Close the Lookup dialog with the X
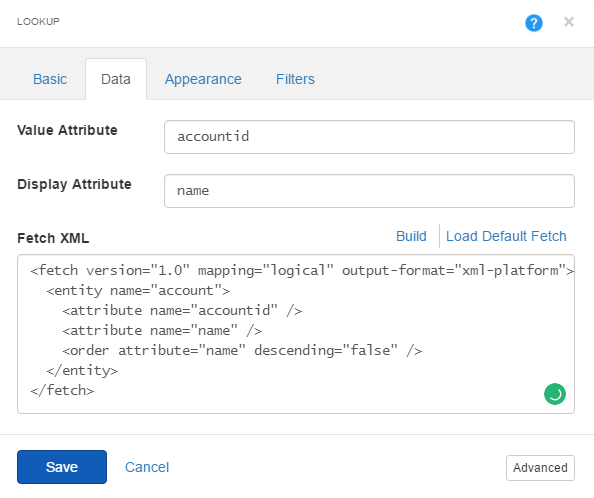Screen dimensions: 594x498 click(x=569, y=22)
